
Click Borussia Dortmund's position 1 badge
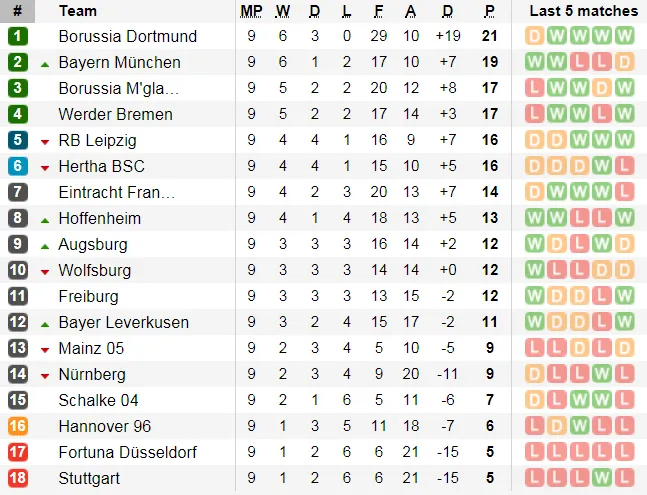(x=17, y=36)
